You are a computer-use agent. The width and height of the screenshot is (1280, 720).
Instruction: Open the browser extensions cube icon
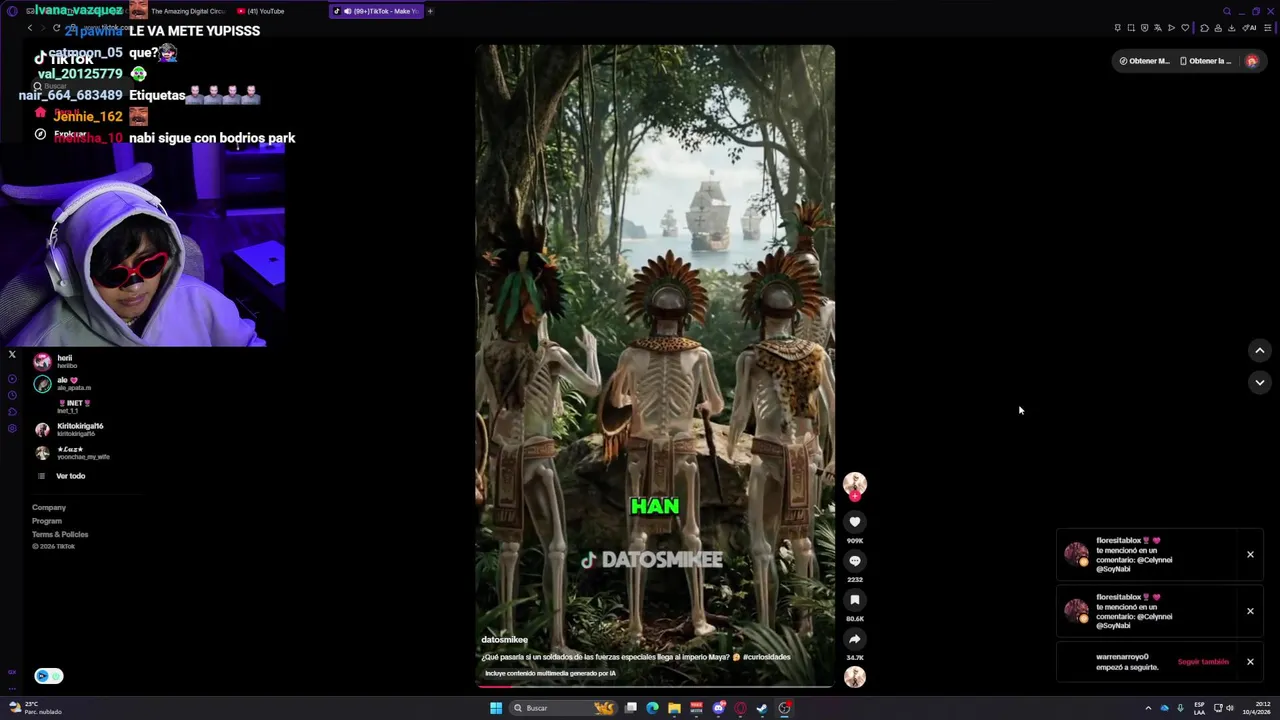[x=1204, y=28]
